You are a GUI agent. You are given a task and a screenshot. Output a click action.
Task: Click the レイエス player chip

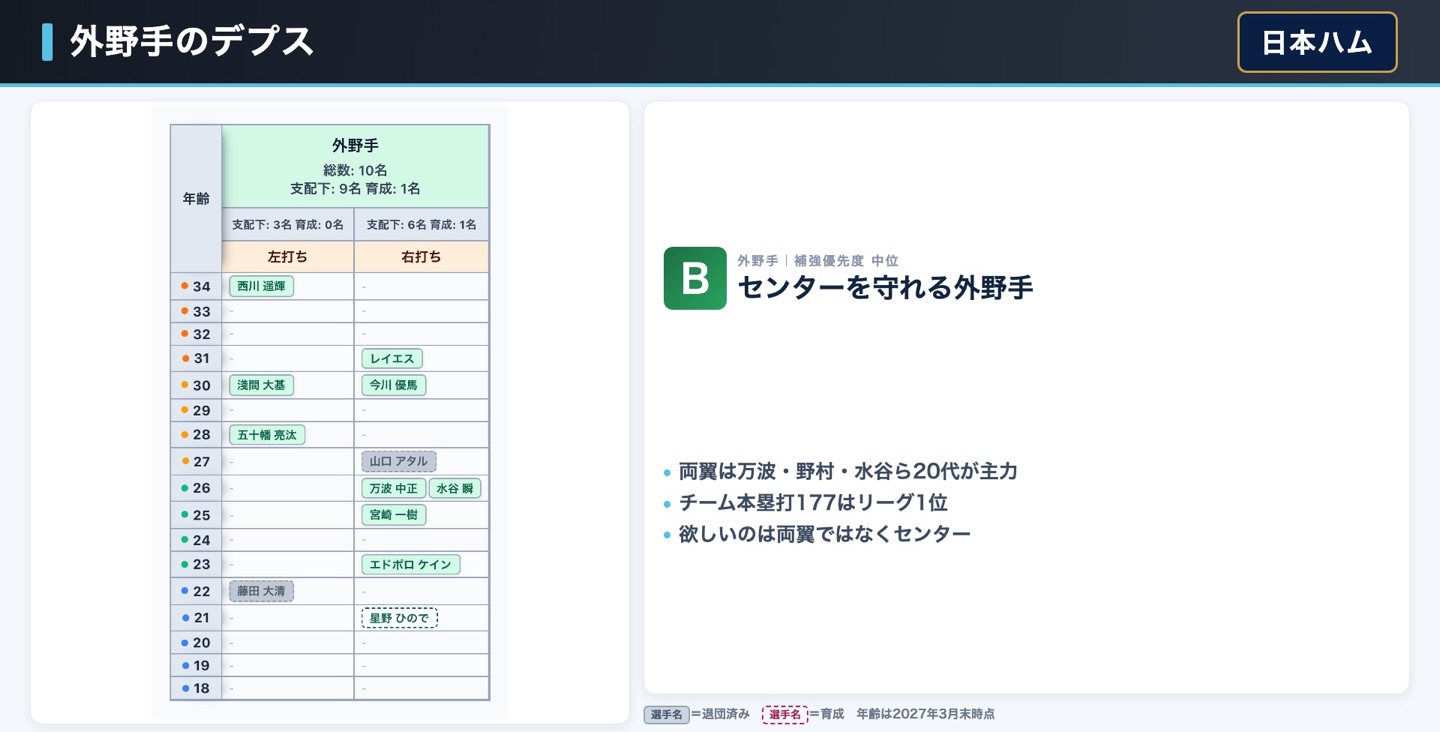392,358
